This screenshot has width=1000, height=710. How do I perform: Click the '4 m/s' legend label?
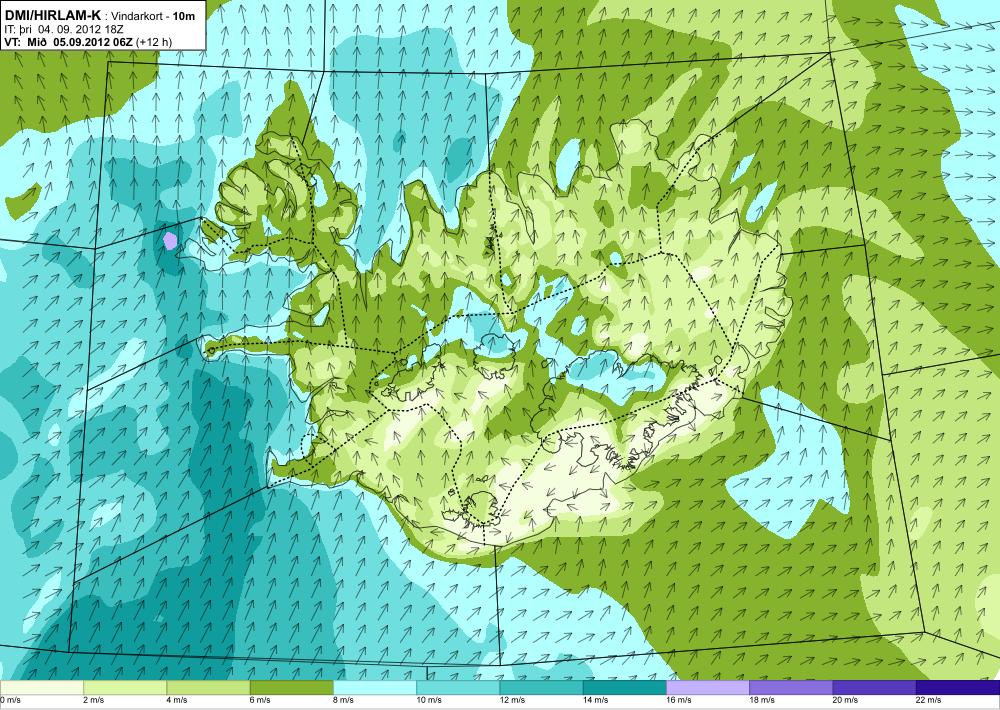[177, 700]
